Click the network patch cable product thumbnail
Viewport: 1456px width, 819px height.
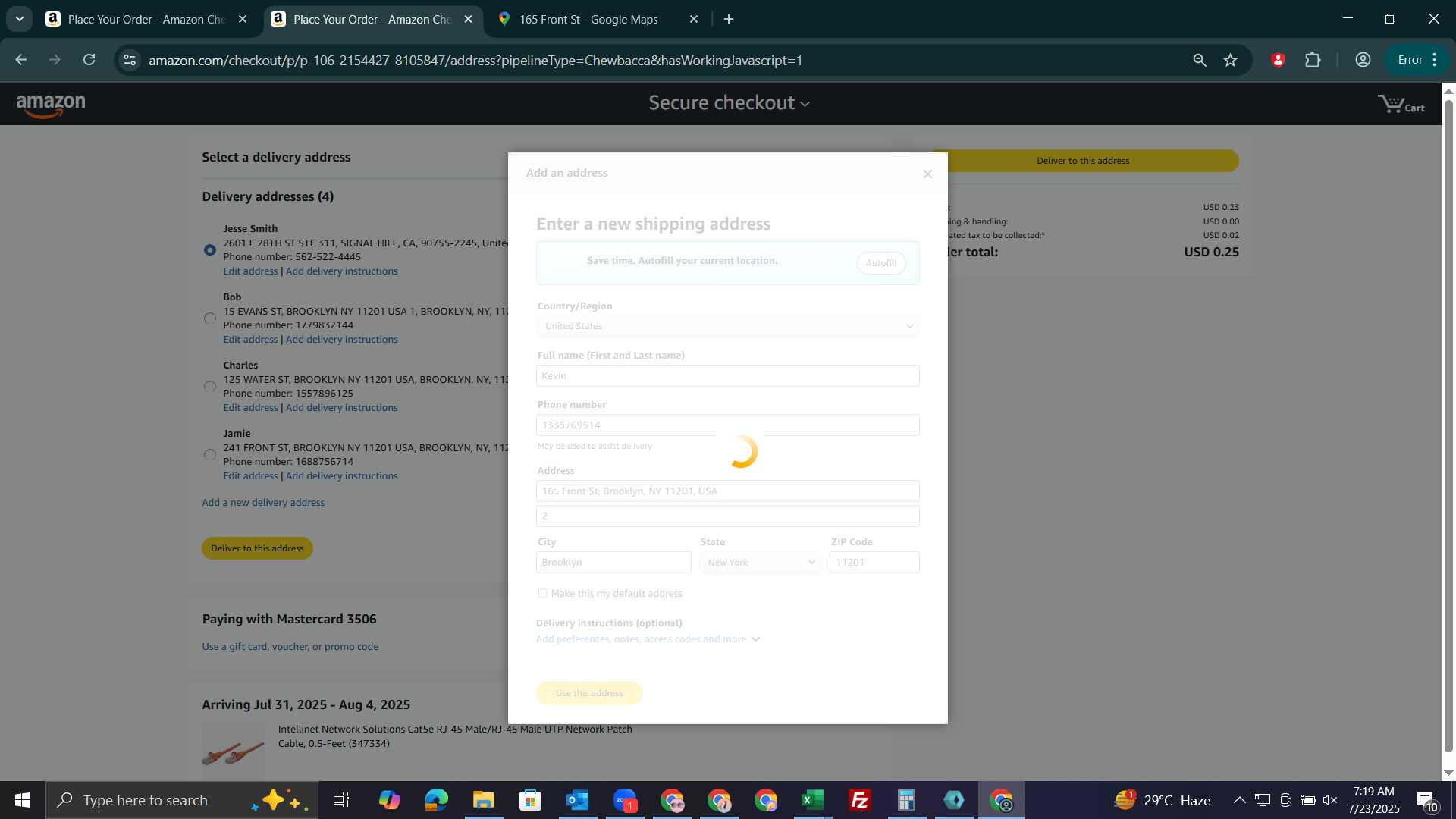[x=233, y=751]
